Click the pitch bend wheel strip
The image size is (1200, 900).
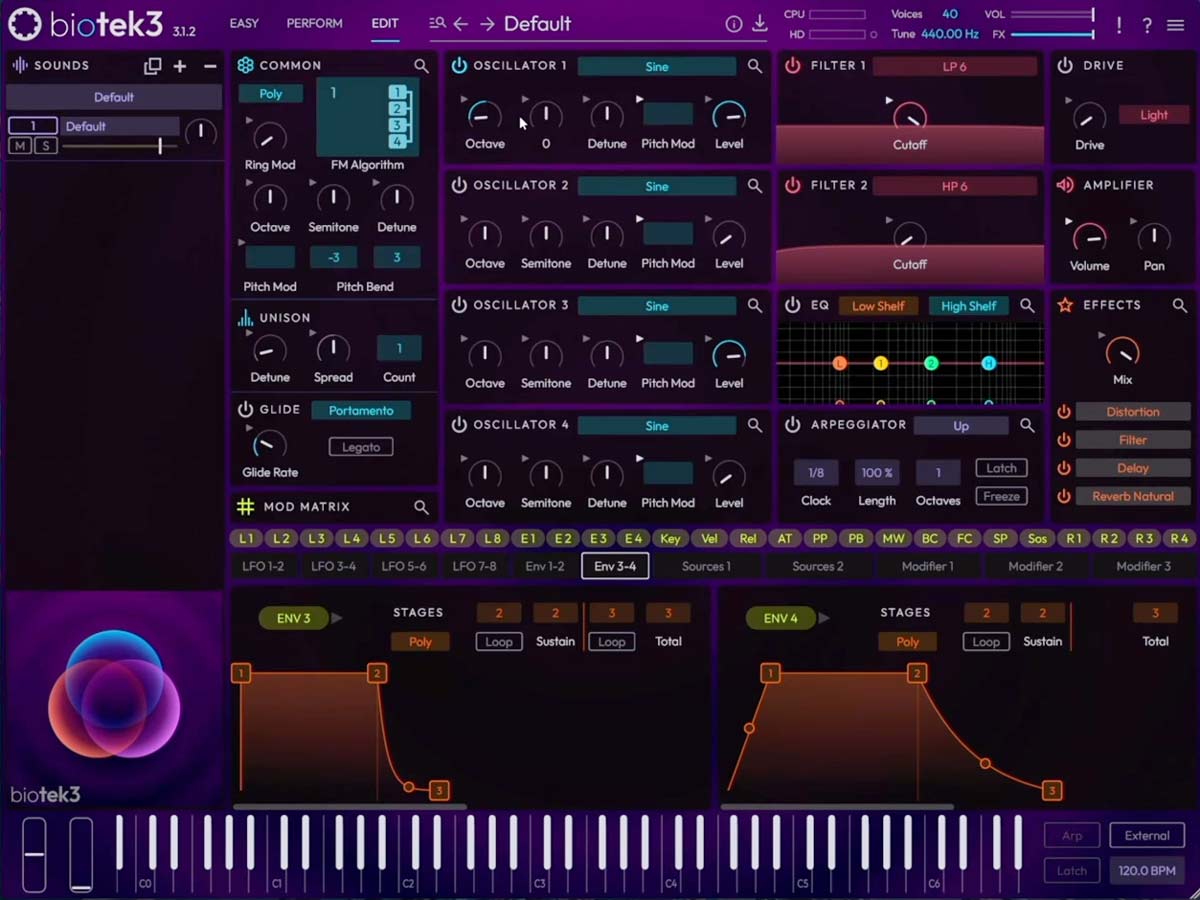(x=35, y=854)
